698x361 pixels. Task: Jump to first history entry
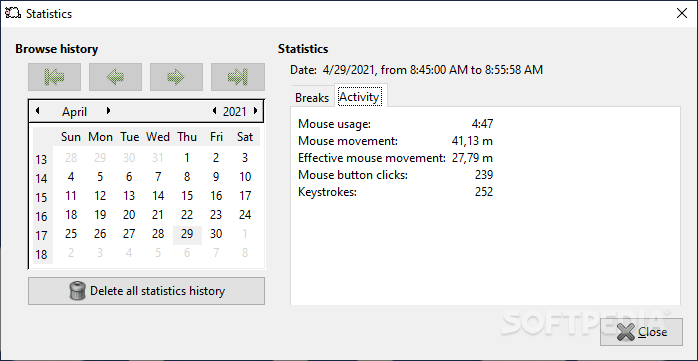[54, 77]
